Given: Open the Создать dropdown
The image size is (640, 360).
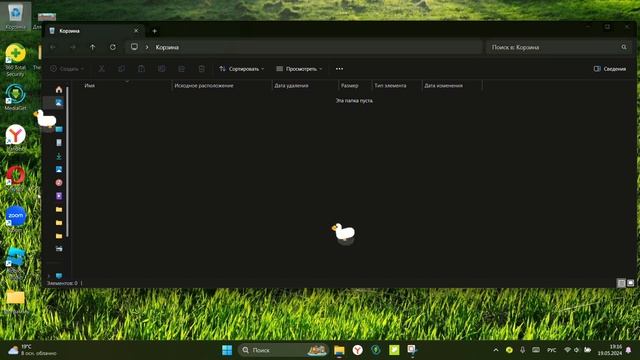Looking at the screenshot, I should (67, 69).
